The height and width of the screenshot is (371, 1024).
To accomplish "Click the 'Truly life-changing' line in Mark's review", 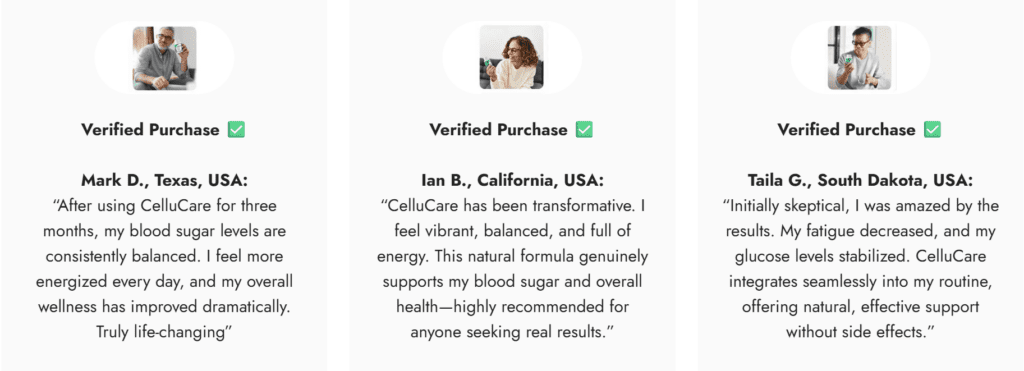I will (165, 332).
